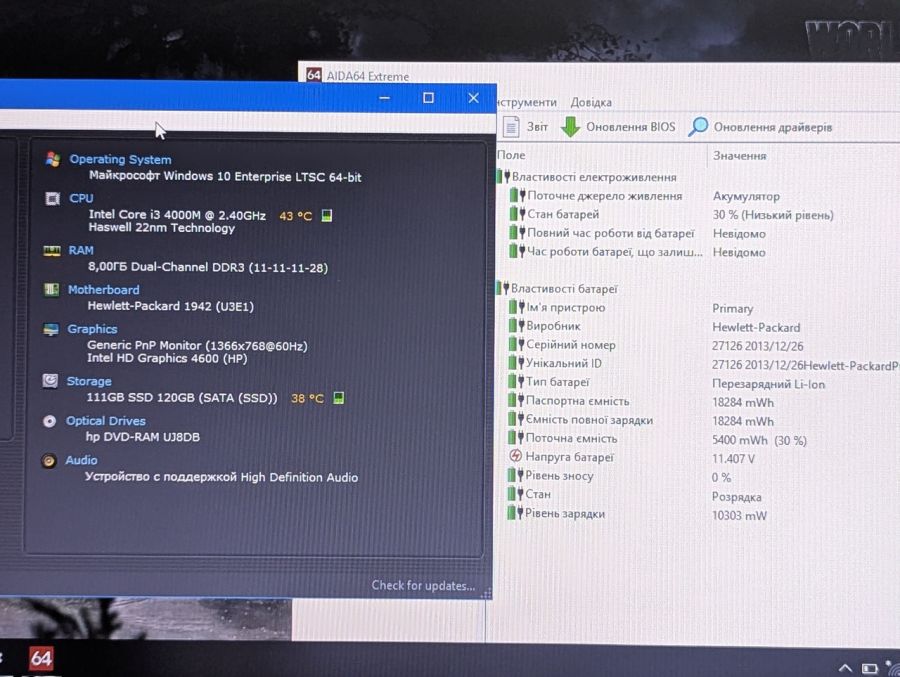Click the Акумулятор value

[746, 196]
